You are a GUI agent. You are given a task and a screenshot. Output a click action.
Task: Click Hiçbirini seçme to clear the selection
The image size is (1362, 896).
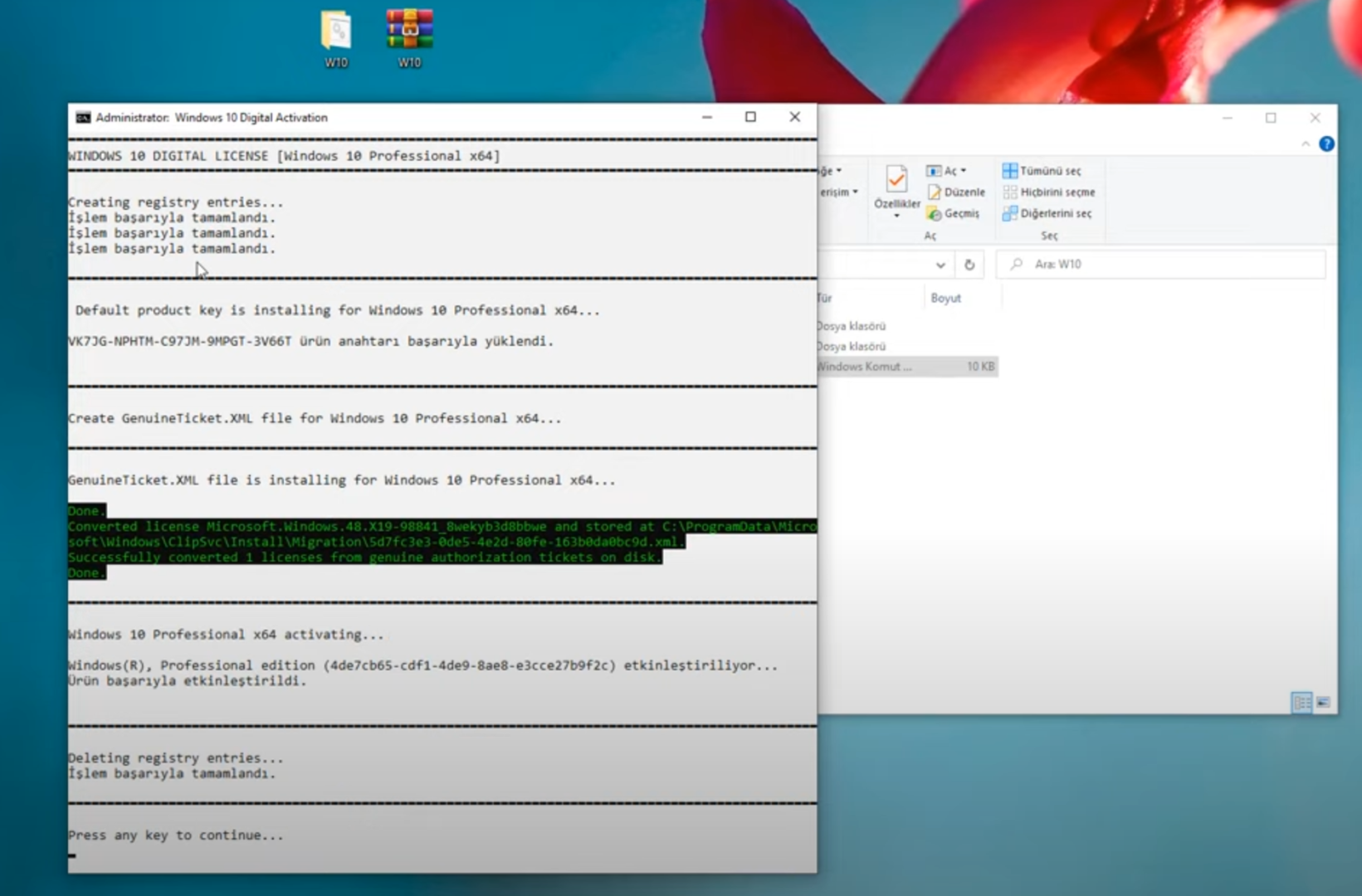click(x=1049, y=192)
